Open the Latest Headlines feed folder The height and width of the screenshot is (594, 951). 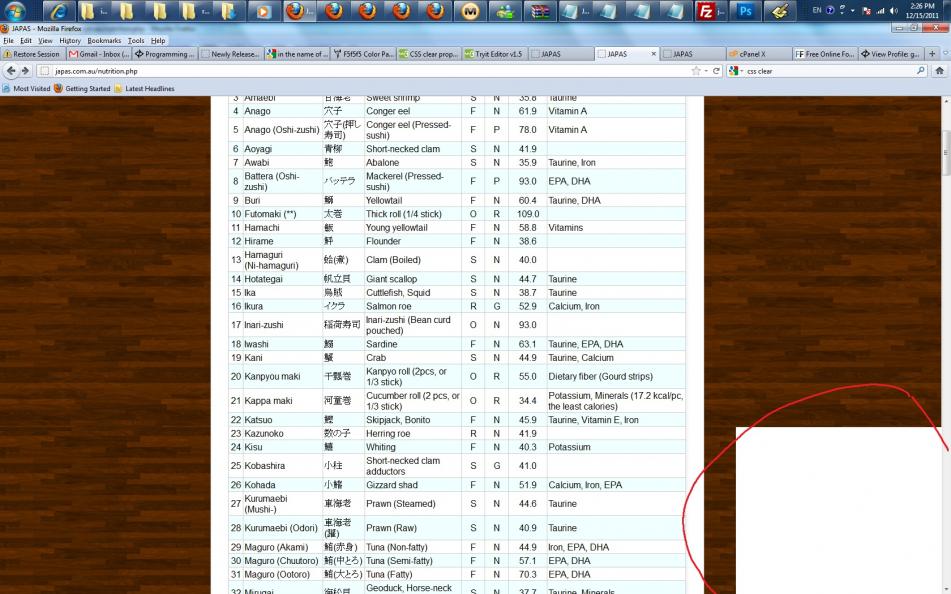pyautogui.click(x=144, y=89)
